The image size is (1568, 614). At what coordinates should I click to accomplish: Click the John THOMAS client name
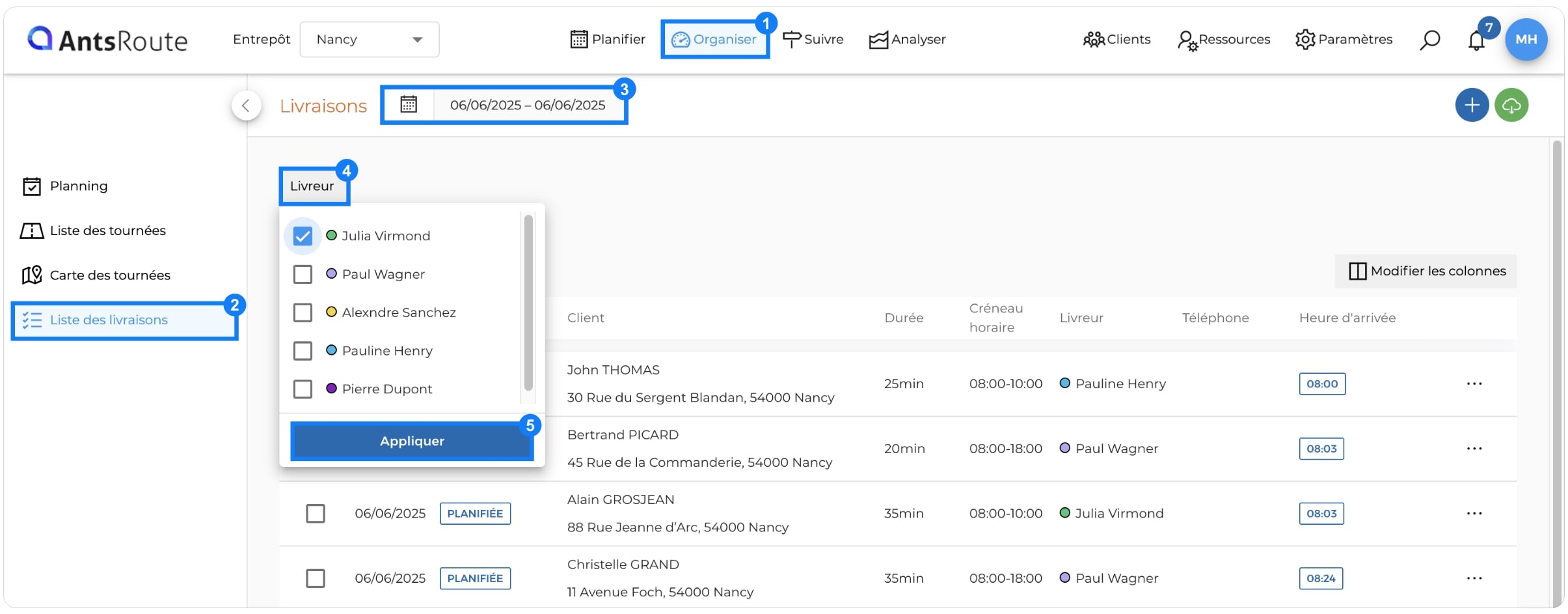pyautogui.click(x=613, y=370)
